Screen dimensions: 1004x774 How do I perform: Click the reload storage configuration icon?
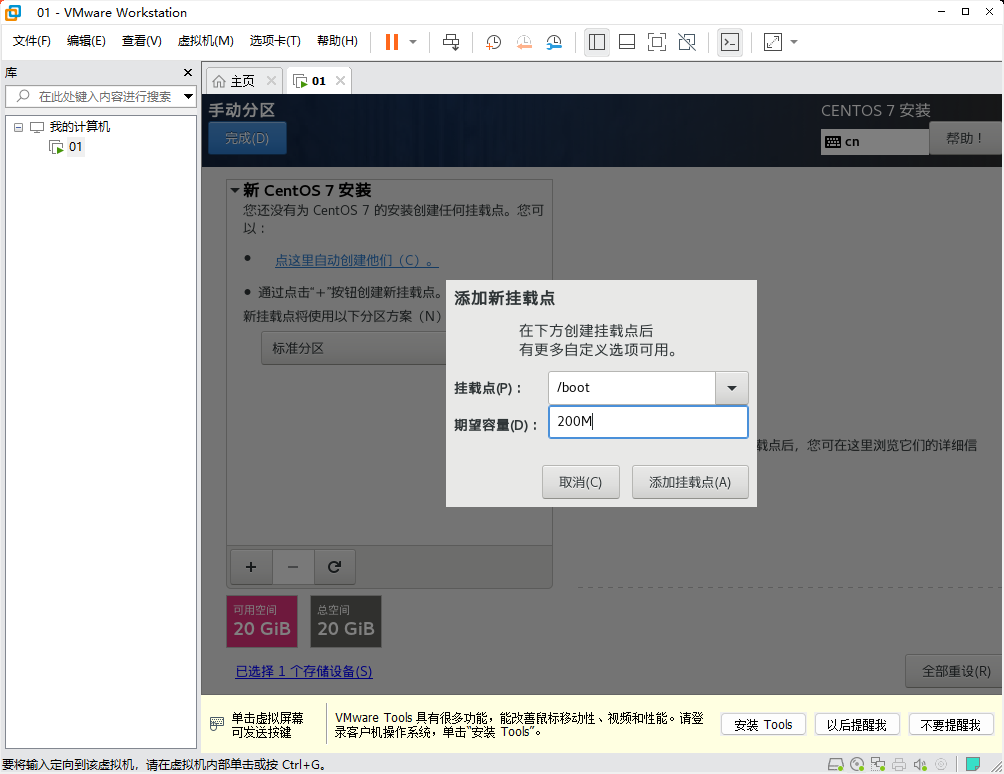click(334, 567)
